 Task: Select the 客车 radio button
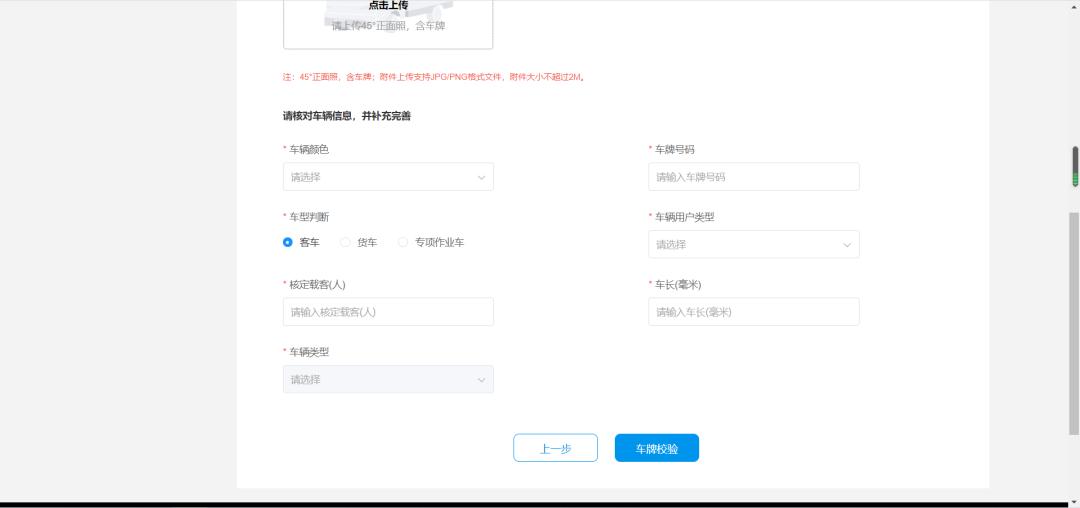[x=288, y=242]
